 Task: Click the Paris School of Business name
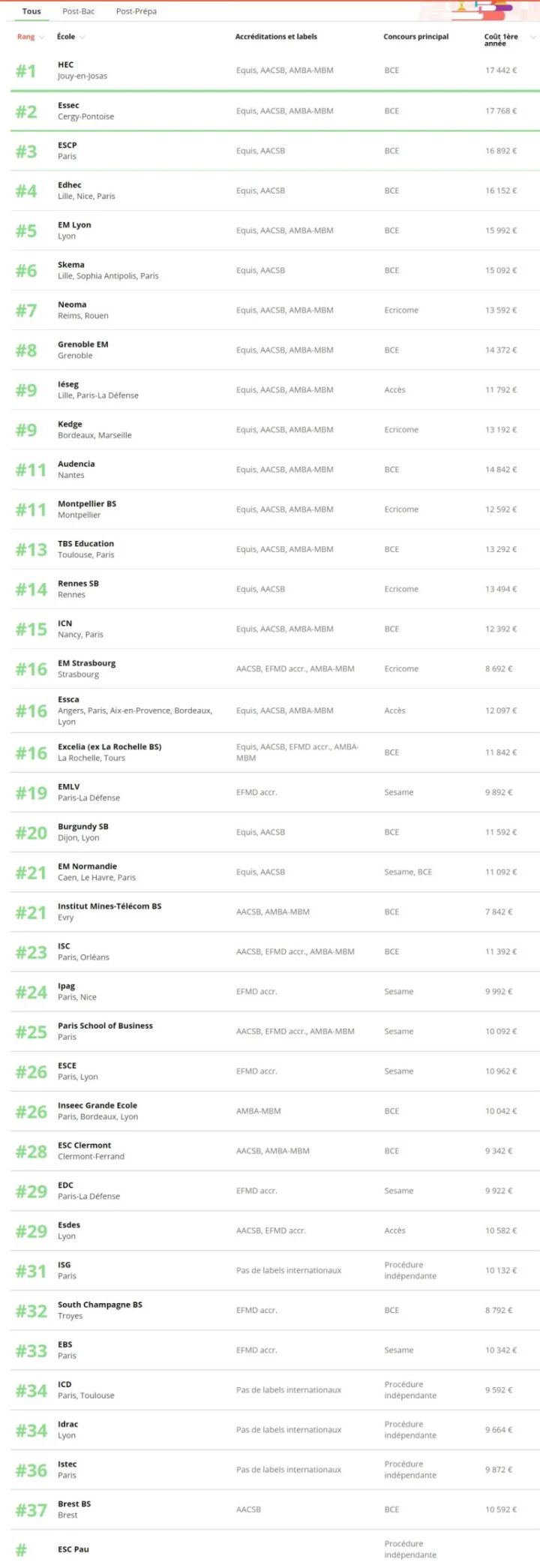105,1026
